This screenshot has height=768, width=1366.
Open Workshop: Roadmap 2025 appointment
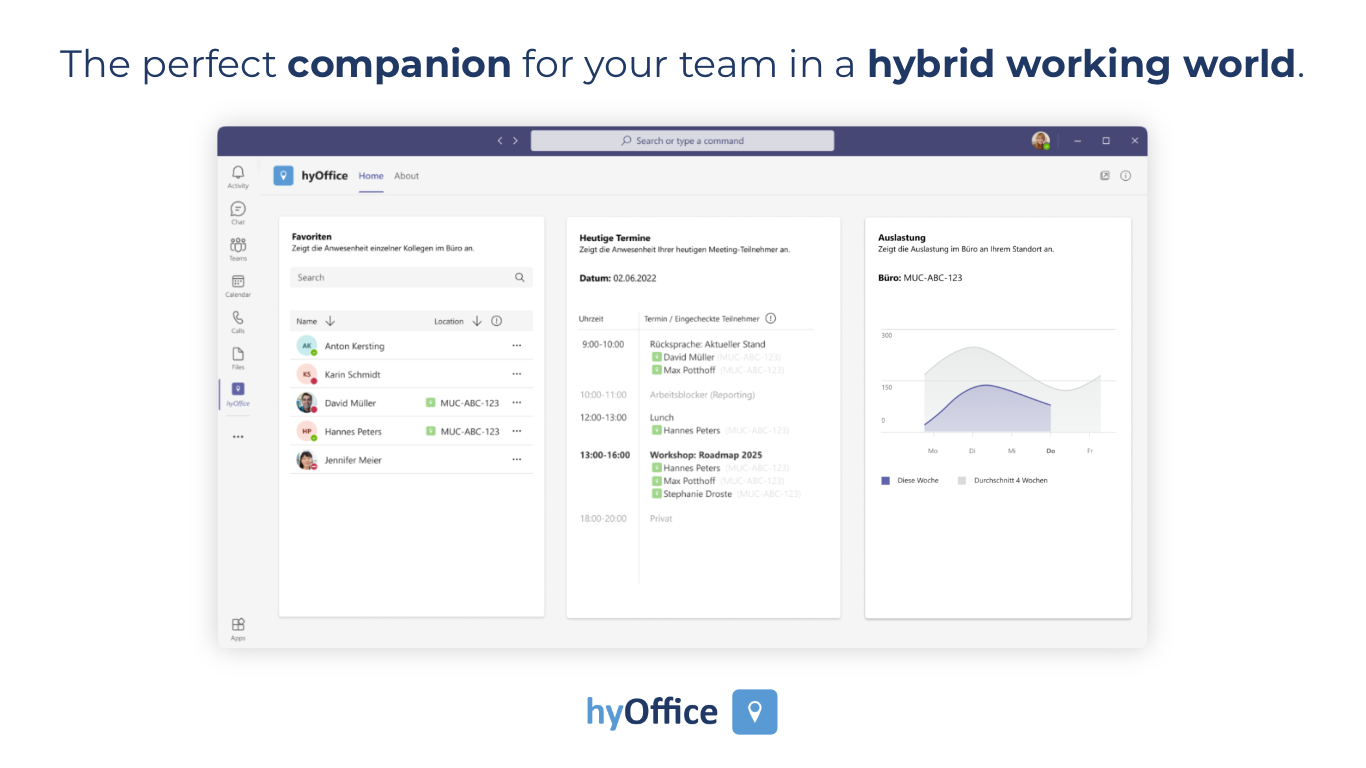click(x=706, y=455)
